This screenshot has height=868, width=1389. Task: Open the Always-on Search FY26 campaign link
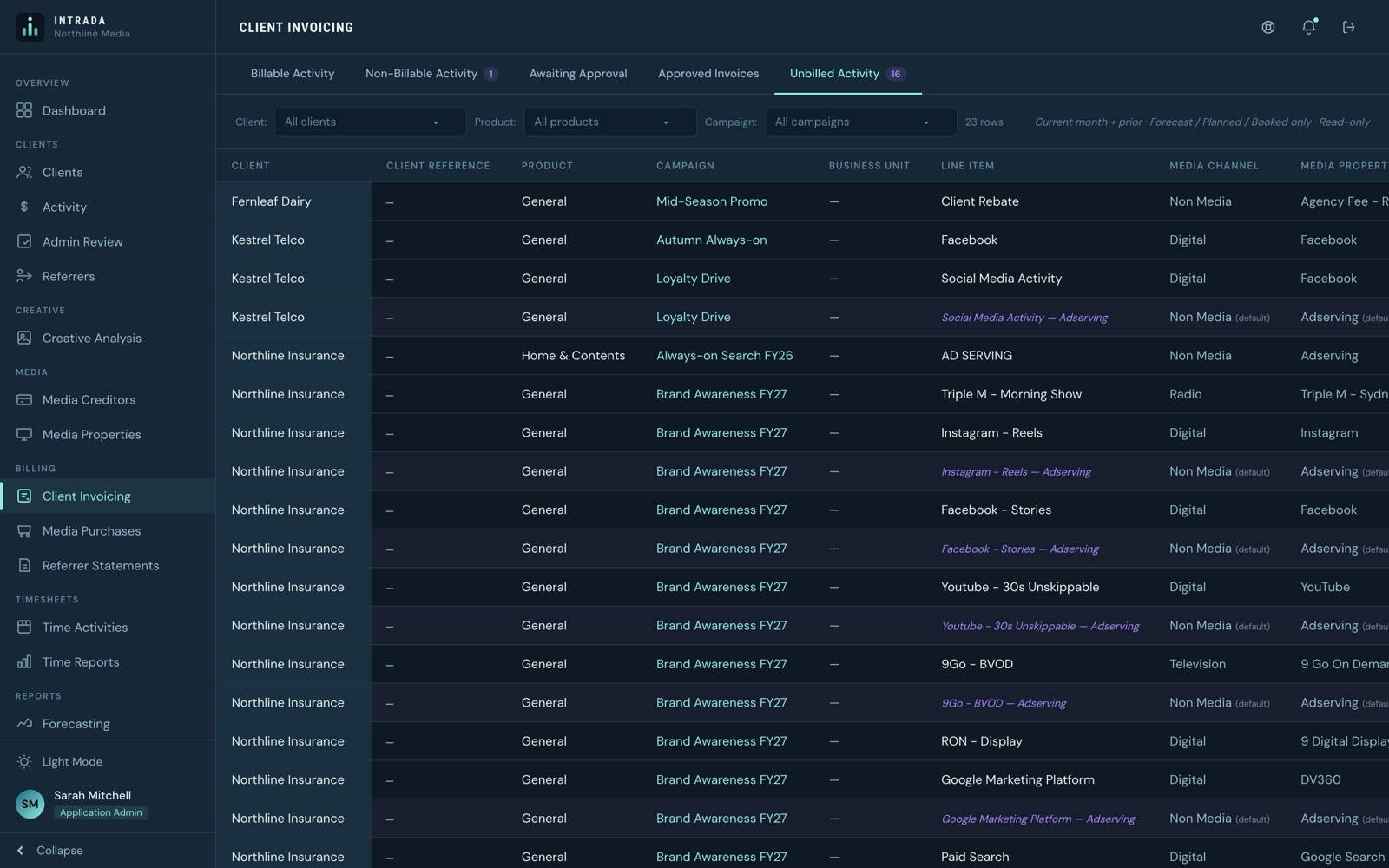tap(724, 355)
